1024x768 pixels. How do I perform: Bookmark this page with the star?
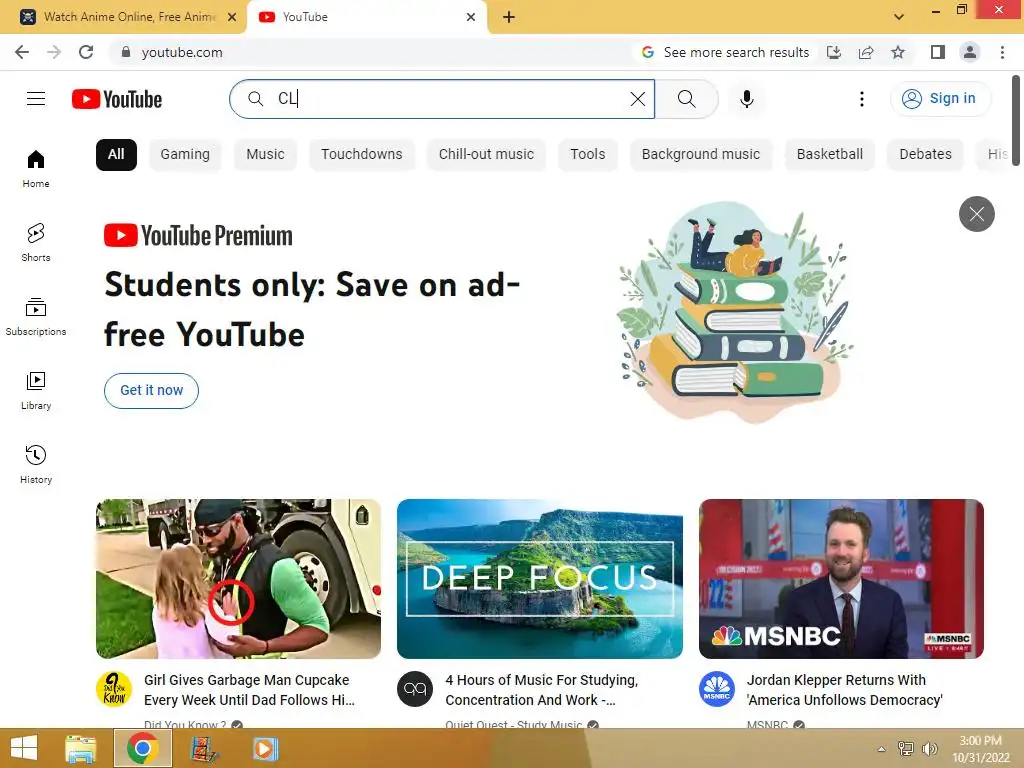click(x=898, y=52)
